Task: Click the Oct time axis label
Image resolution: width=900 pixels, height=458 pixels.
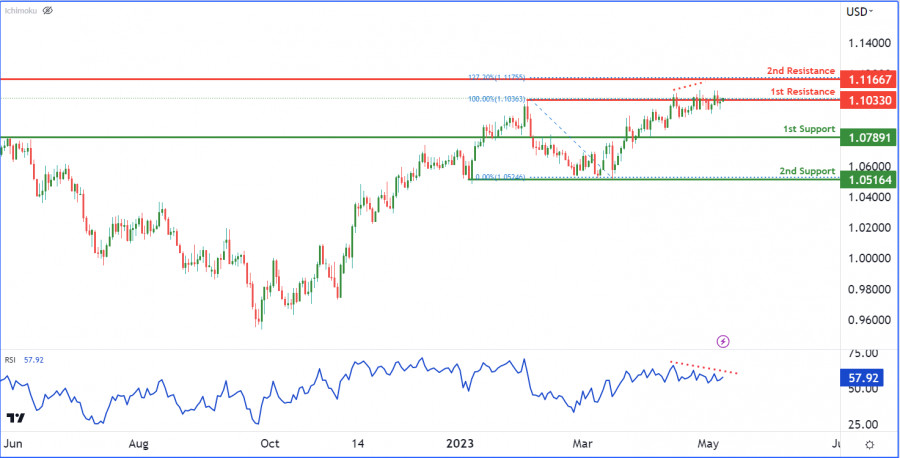Action: (269, 444)
